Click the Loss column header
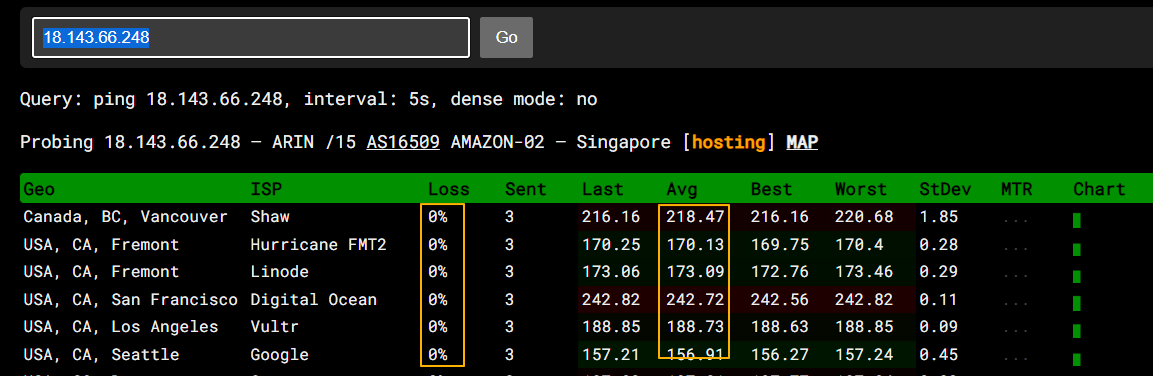 coord(449,189)
